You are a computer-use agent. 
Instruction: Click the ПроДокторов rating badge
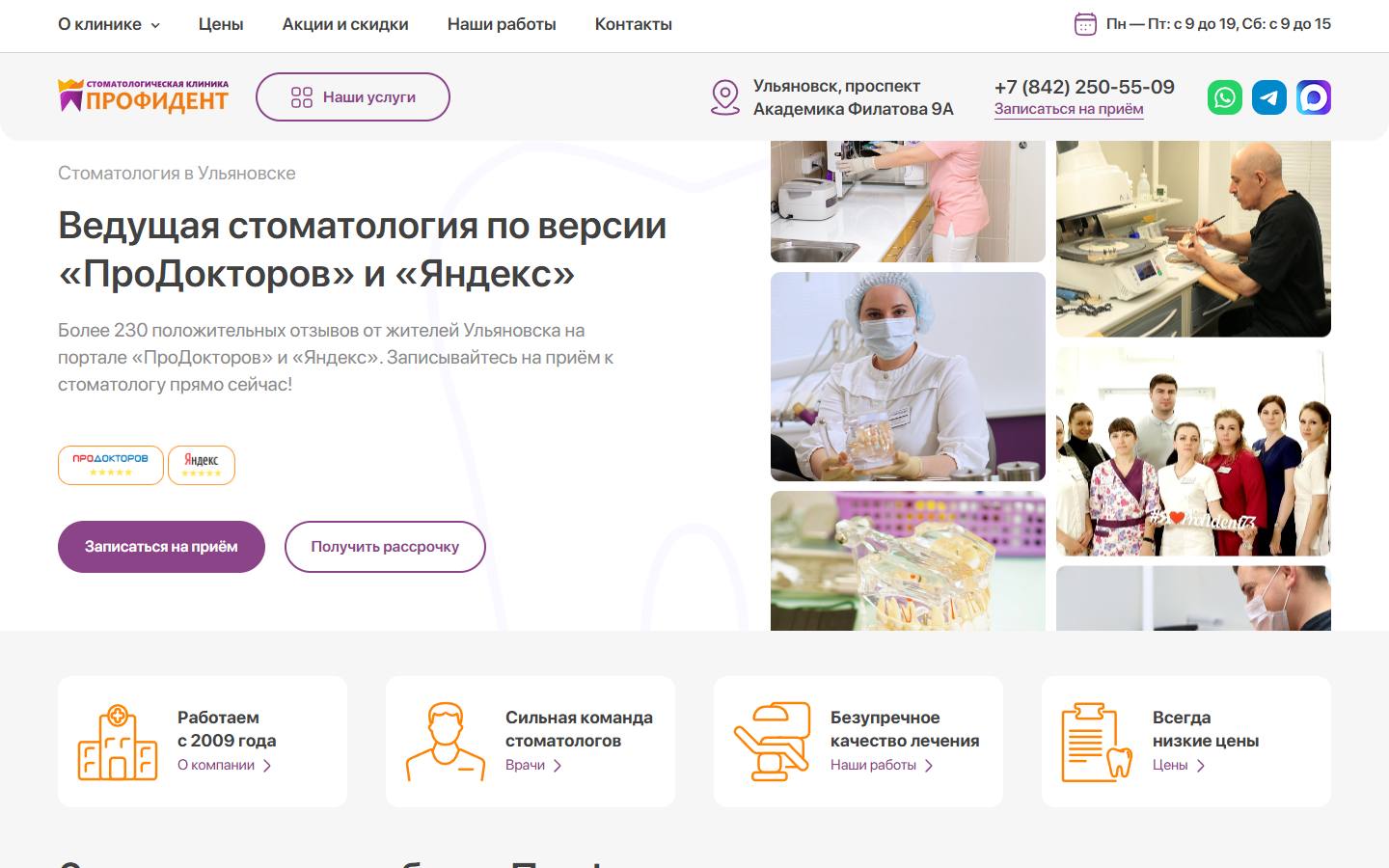click(111, 465)
